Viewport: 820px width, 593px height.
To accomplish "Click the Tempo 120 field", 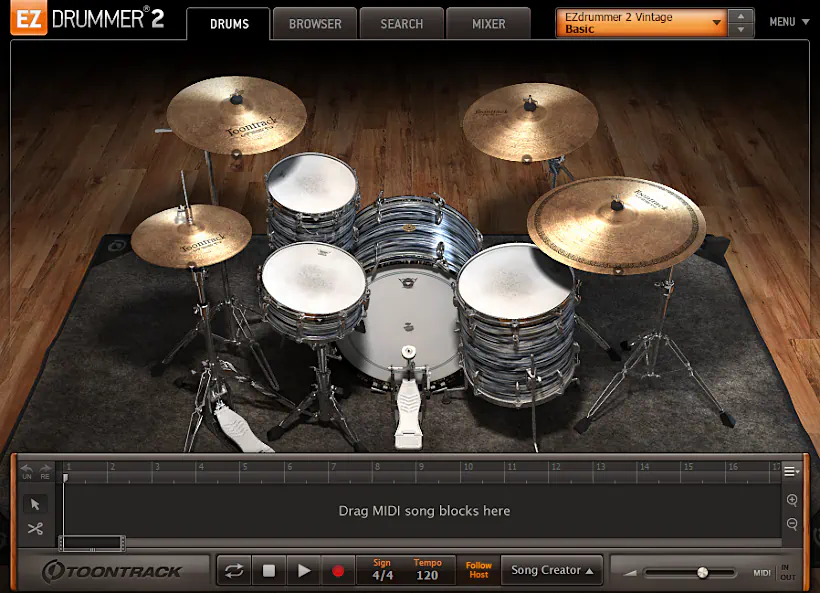I will 427,571.
